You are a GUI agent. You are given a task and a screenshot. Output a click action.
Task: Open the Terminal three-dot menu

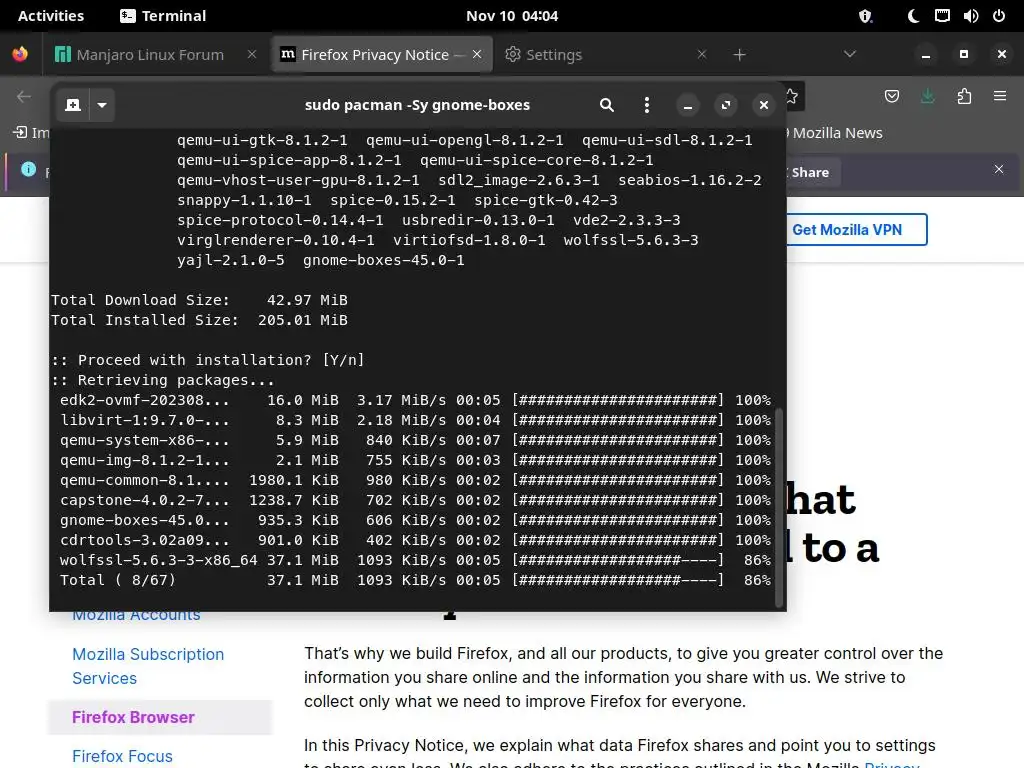pyautogui.click(x=647, y=105)
